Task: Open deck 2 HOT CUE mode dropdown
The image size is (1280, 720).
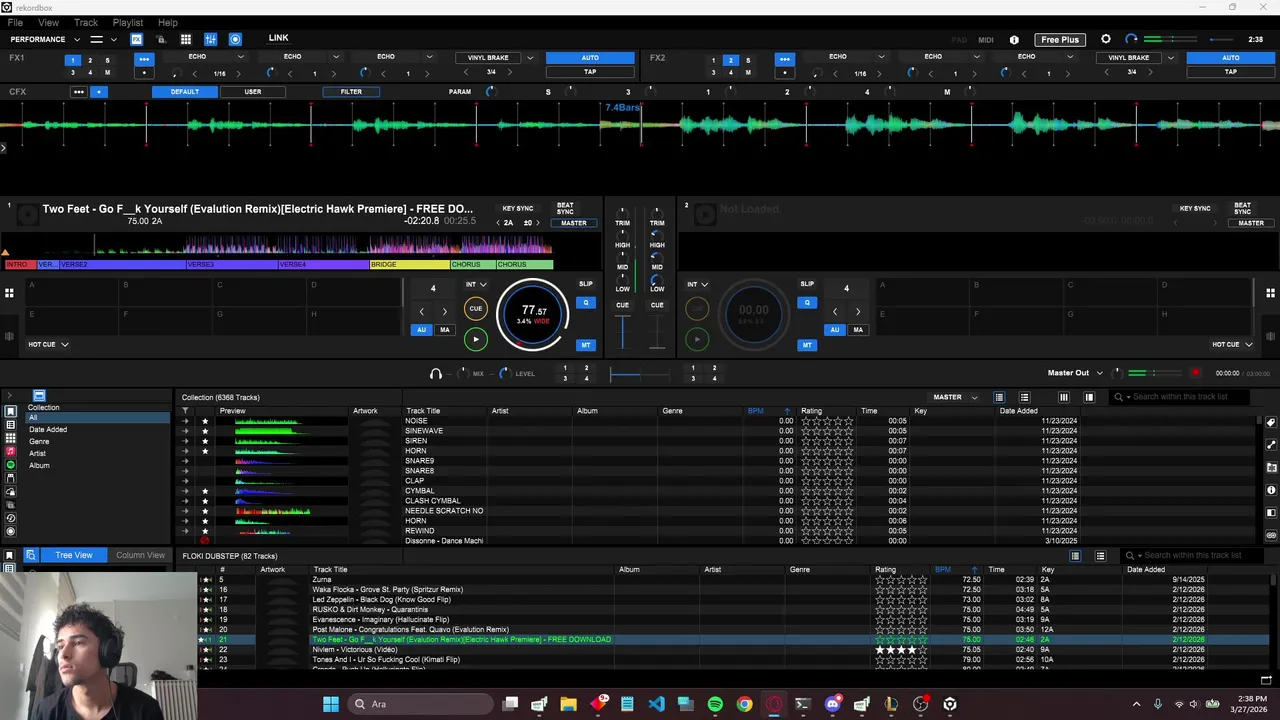Action: tap(1232, 344)
